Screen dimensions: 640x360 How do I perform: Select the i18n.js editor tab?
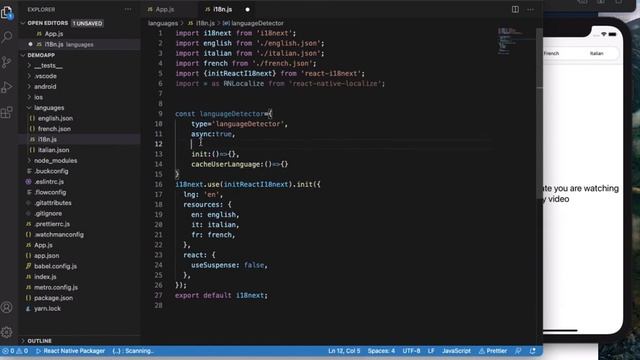[222, 9]
